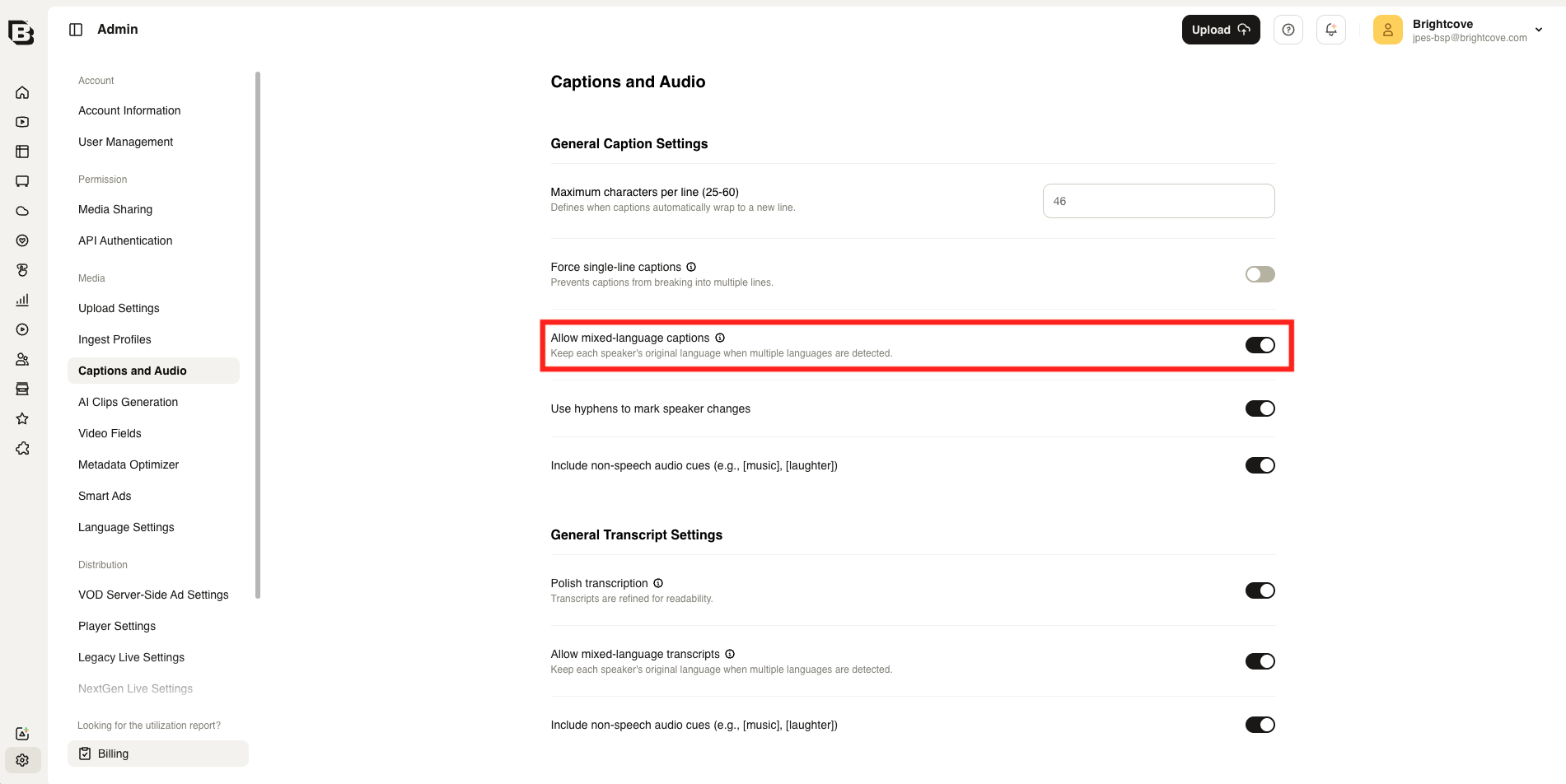
Task: Select Captions and Audio menu item
Action: point(153,371)
